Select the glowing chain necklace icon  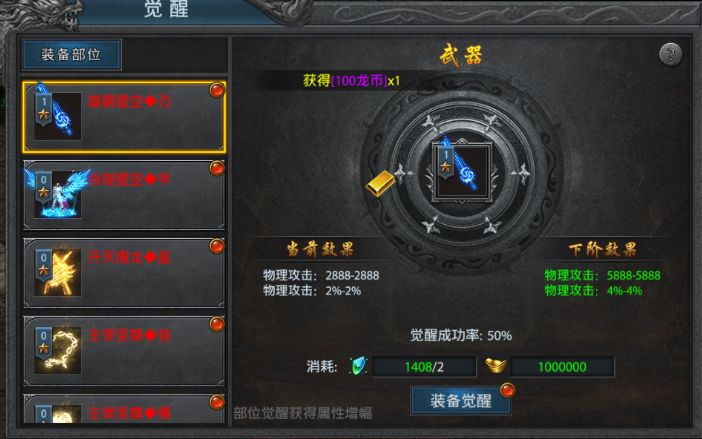tap(57, 350)
